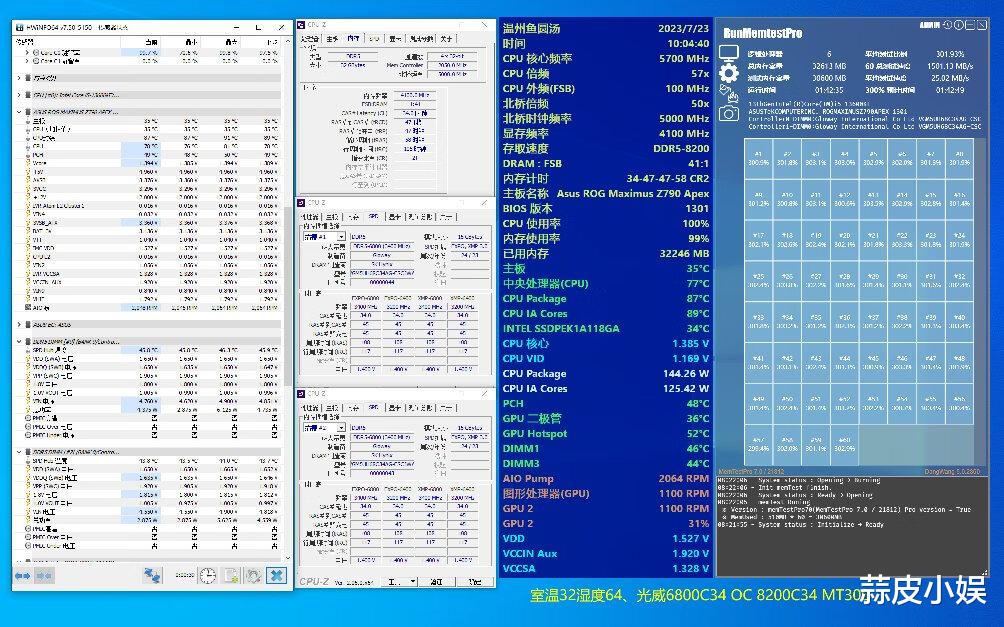1004x627 pixels.
Task: Click middle CPU-Z window title icon
Action: click(301, 202)
